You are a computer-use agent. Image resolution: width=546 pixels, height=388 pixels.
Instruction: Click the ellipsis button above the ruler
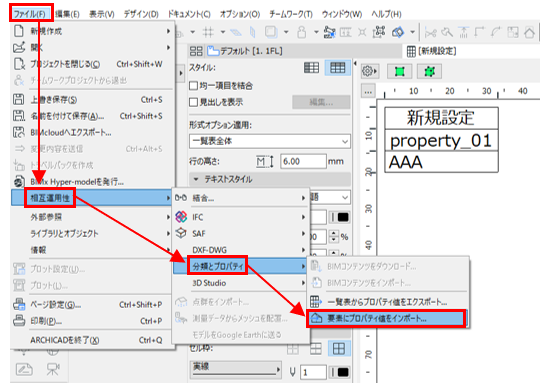pos(368,92)
